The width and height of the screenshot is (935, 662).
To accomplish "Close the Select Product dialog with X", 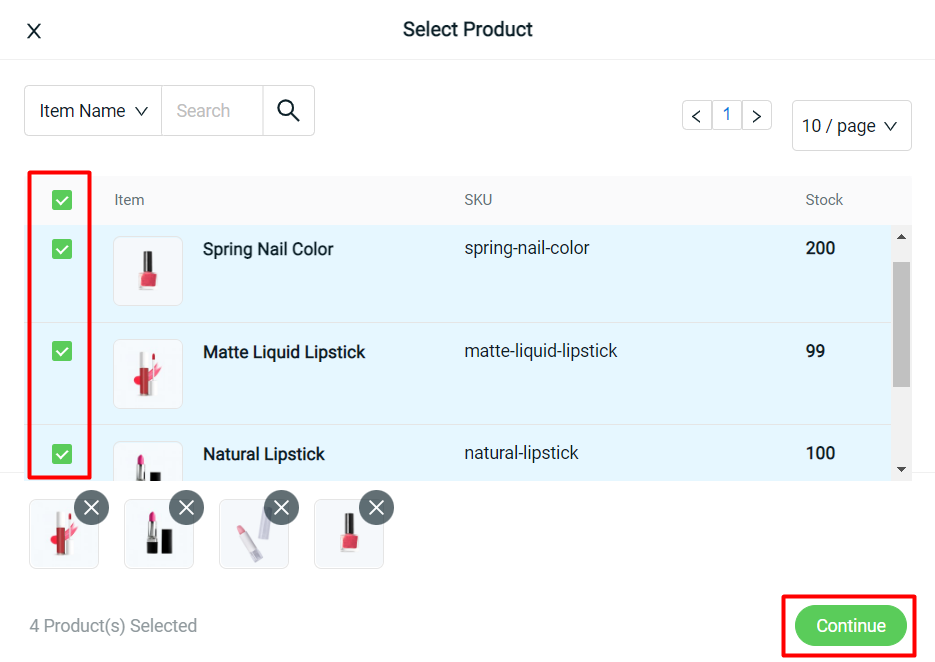I will [x=34, y=31].
